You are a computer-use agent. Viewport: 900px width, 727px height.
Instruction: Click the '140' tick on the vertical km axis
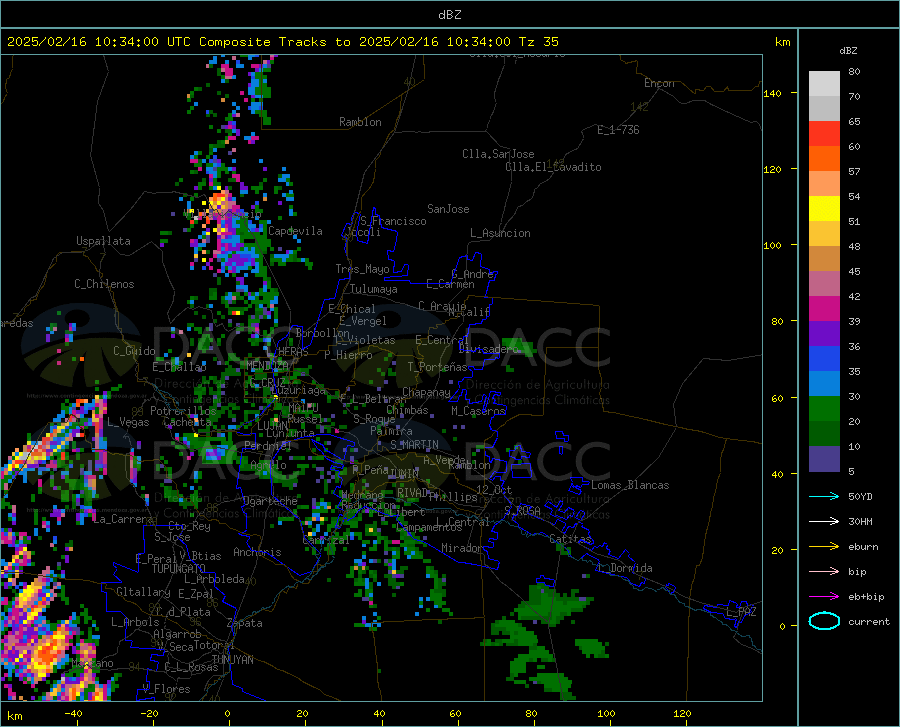pos(773,93)
